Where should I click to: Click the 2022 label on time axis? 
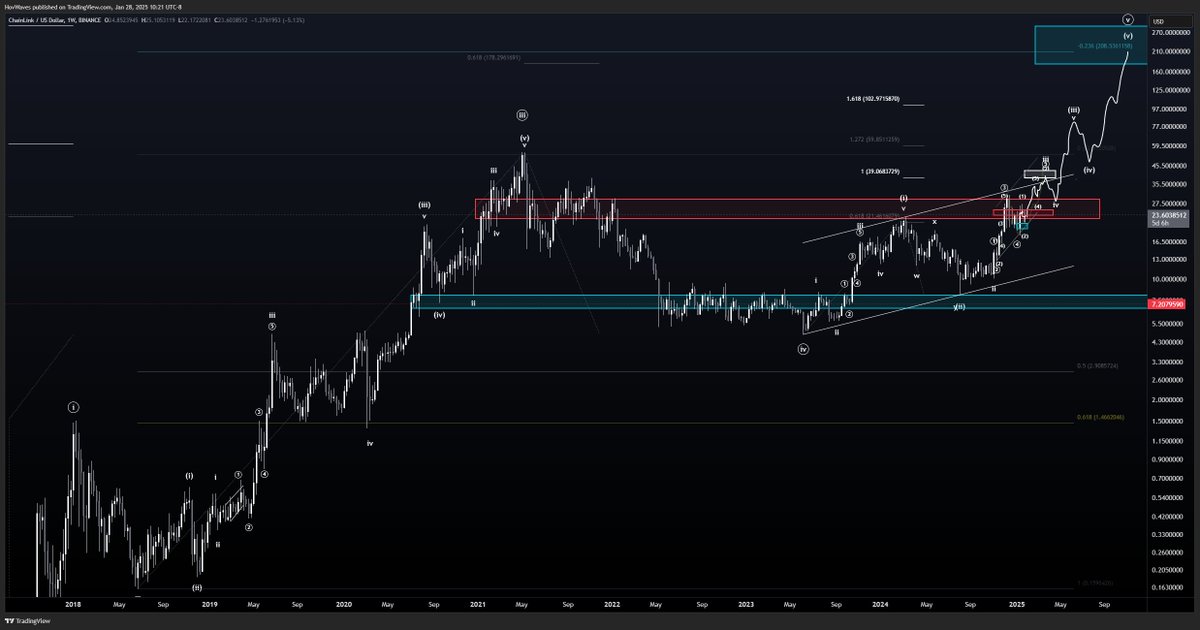click(x=612, y=604)
